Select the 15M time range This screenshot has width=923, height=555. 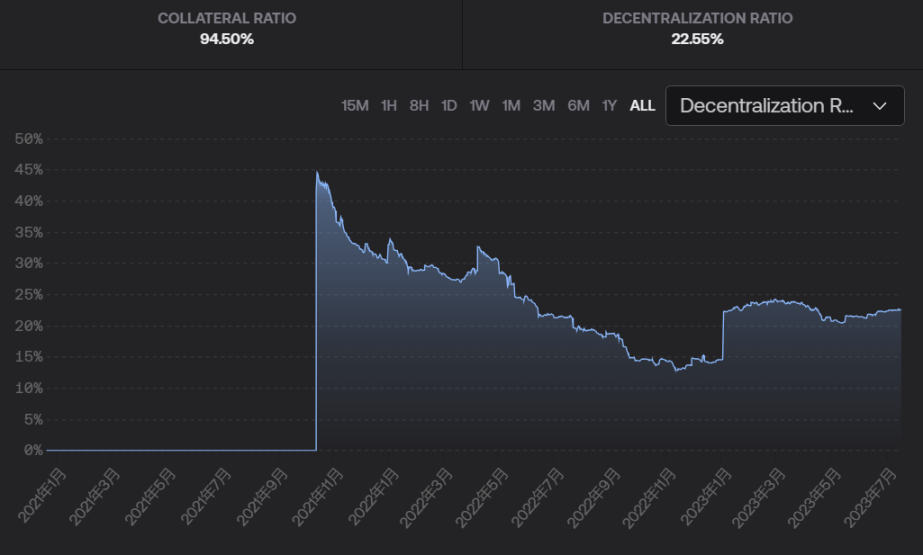pyautogui.click(x=355, y=106)
